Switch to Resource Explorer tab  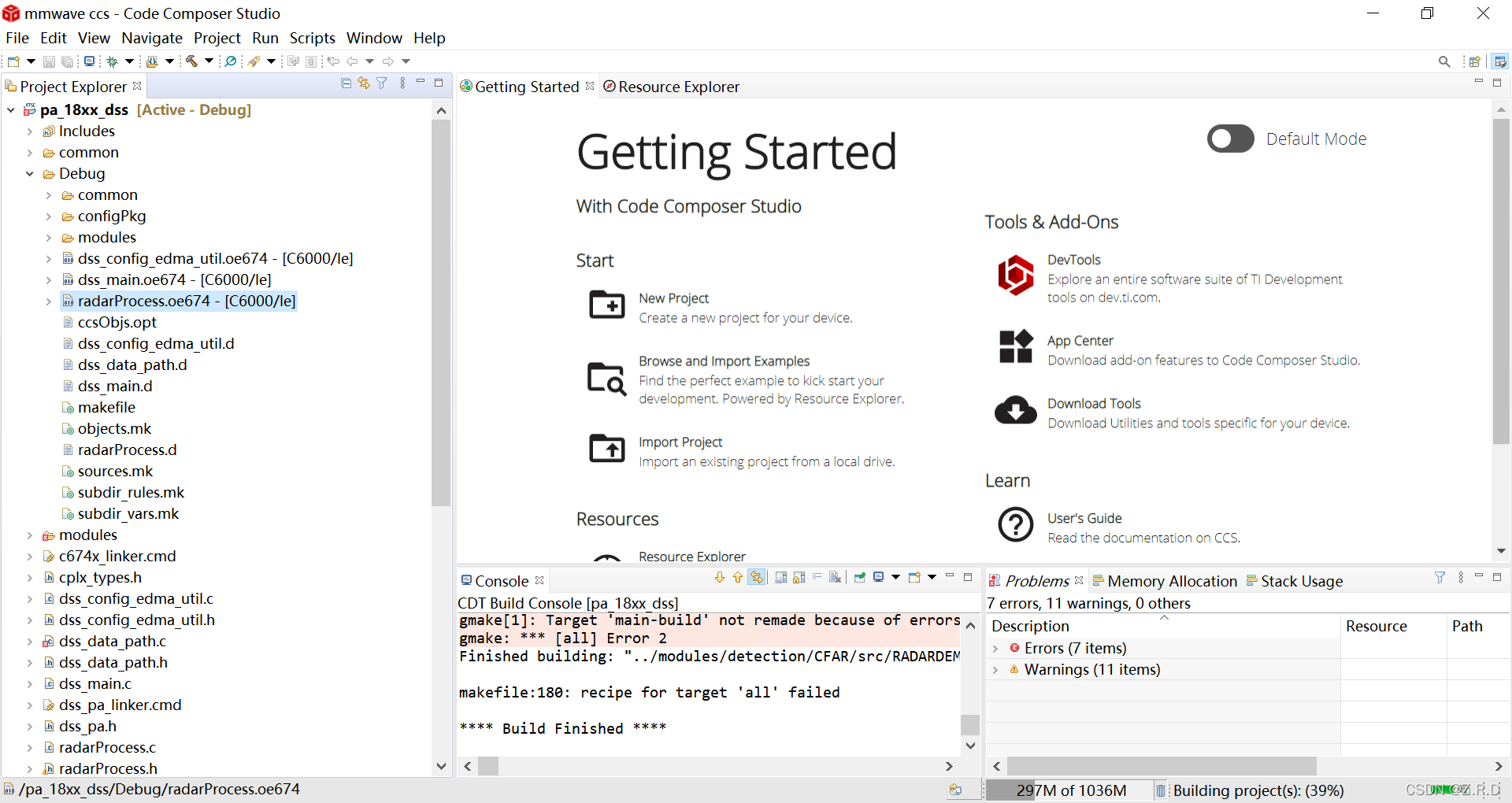pos(671,87)
